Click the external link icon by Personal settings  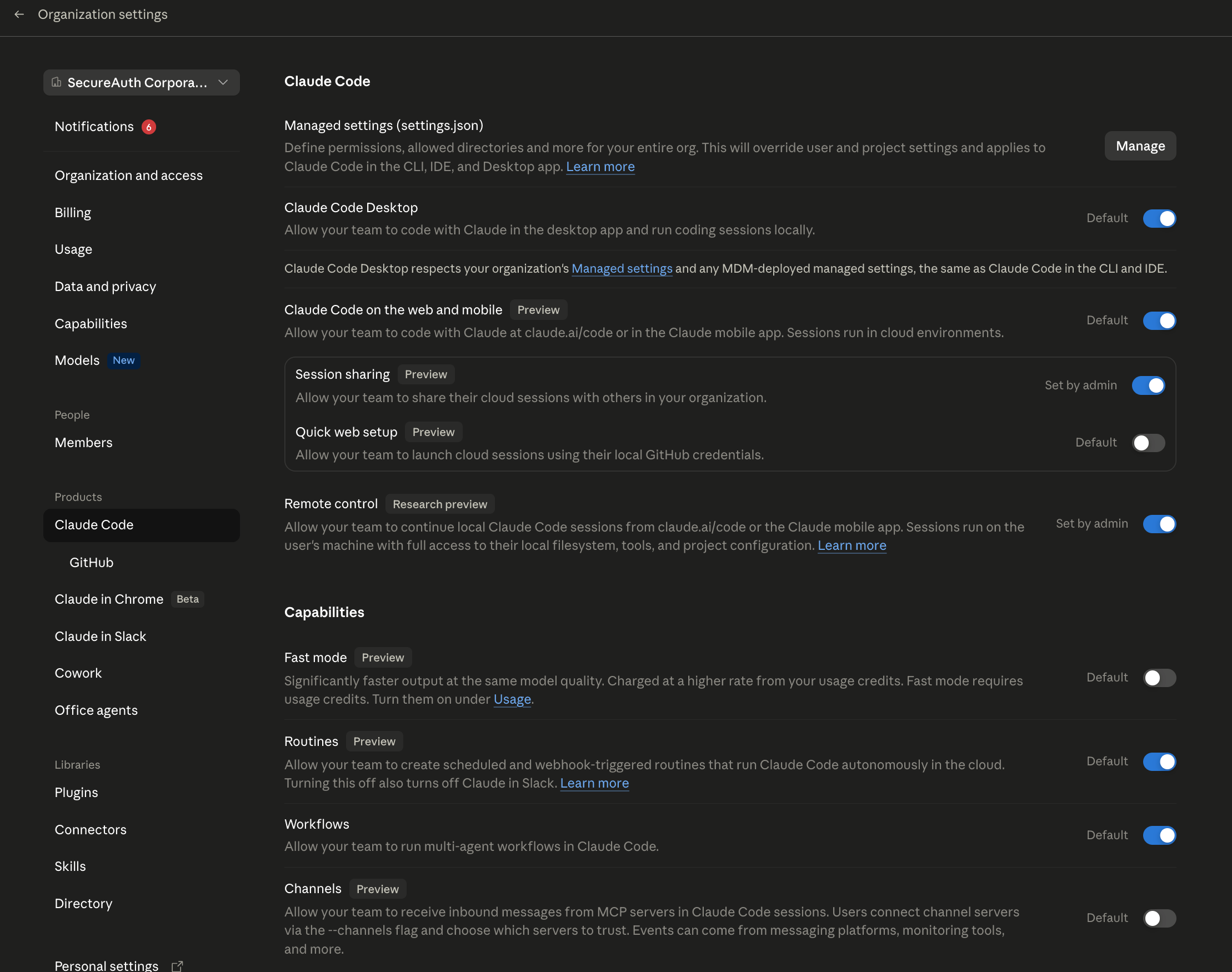[177, 966]
